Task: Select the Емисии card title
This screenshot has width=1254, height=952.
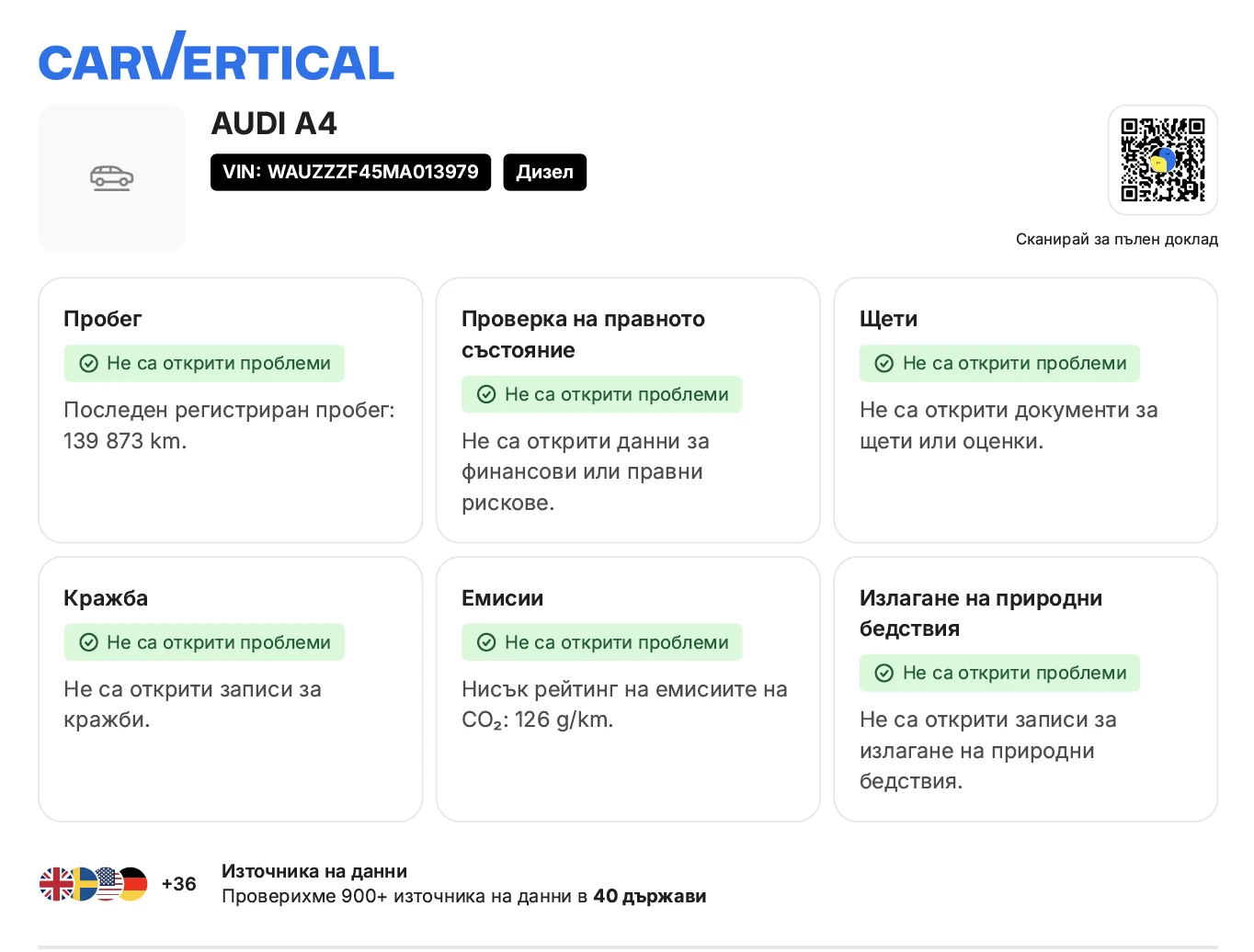Action: click(502, 598)
